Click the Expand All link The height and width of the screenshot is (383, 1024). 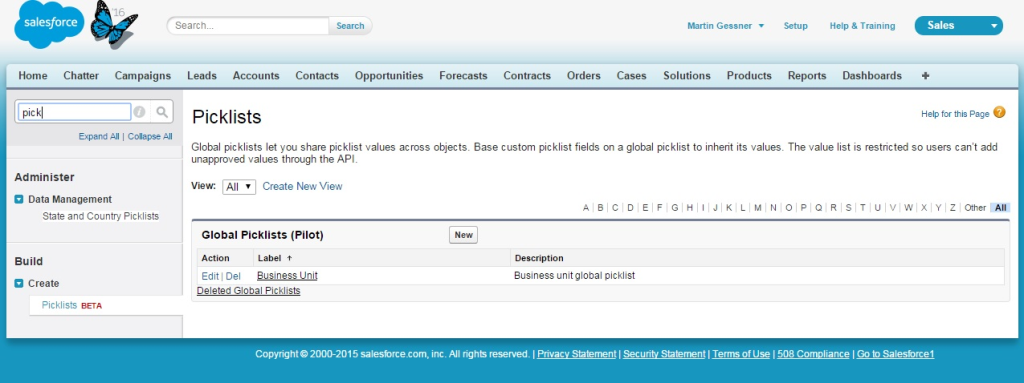(99, 137)
